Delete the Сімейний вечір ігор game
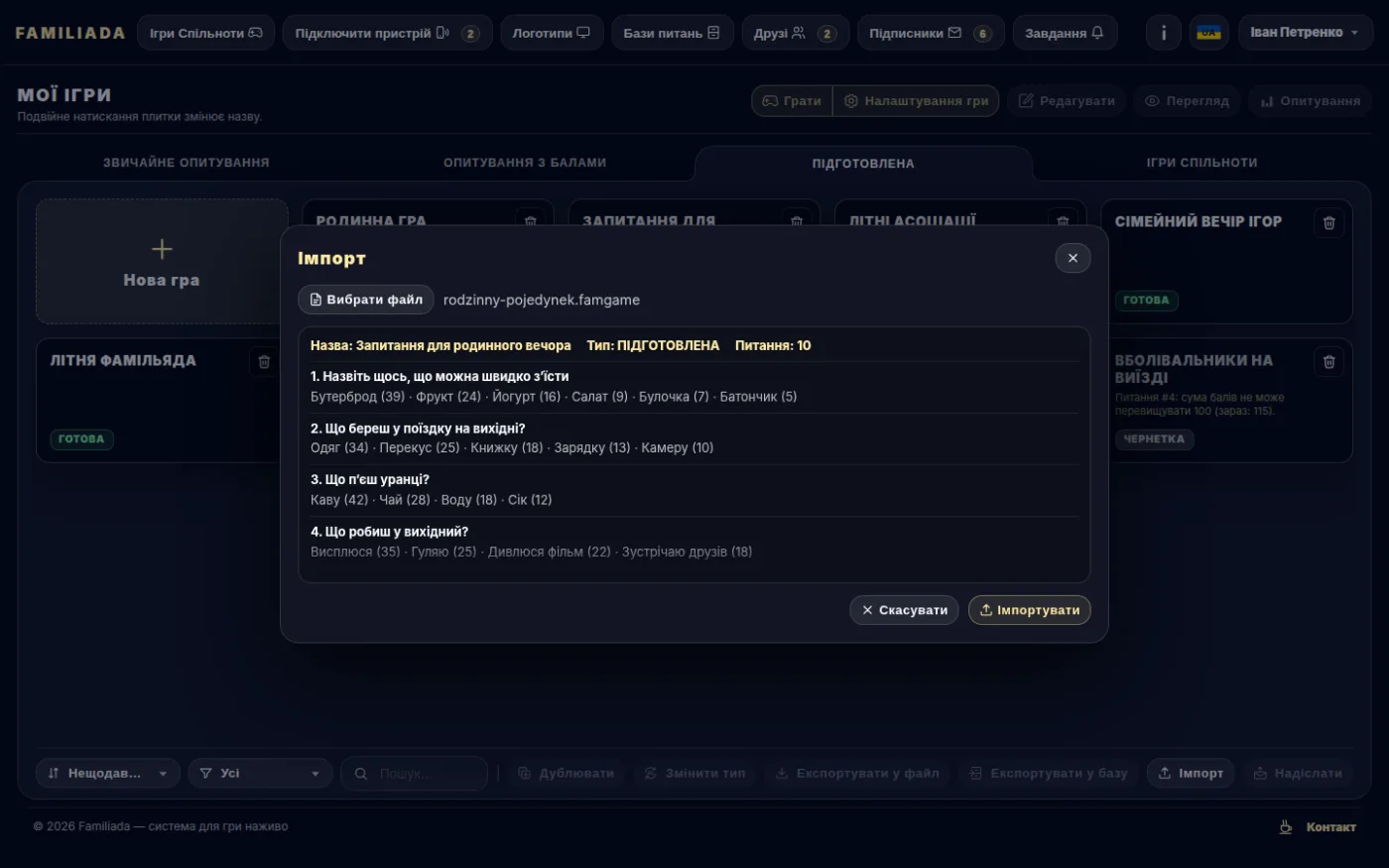 (x=1329, y=223)
